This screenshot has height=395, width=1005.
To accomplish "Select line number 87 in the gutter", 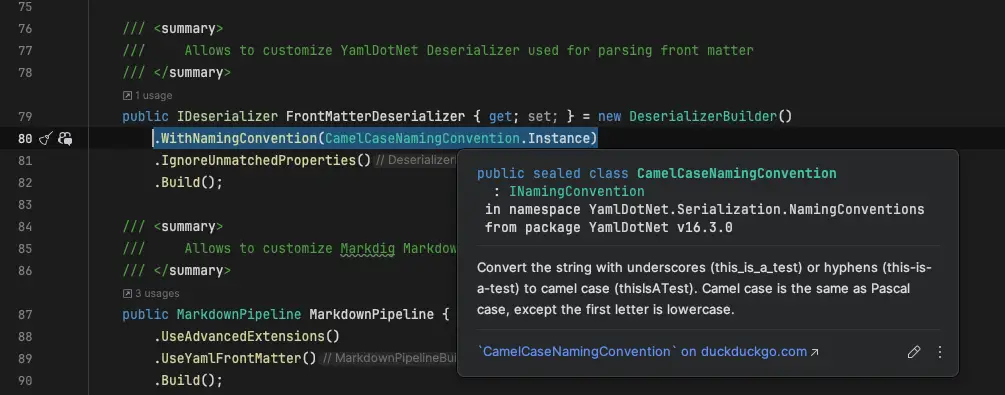I will click(24, 315).
